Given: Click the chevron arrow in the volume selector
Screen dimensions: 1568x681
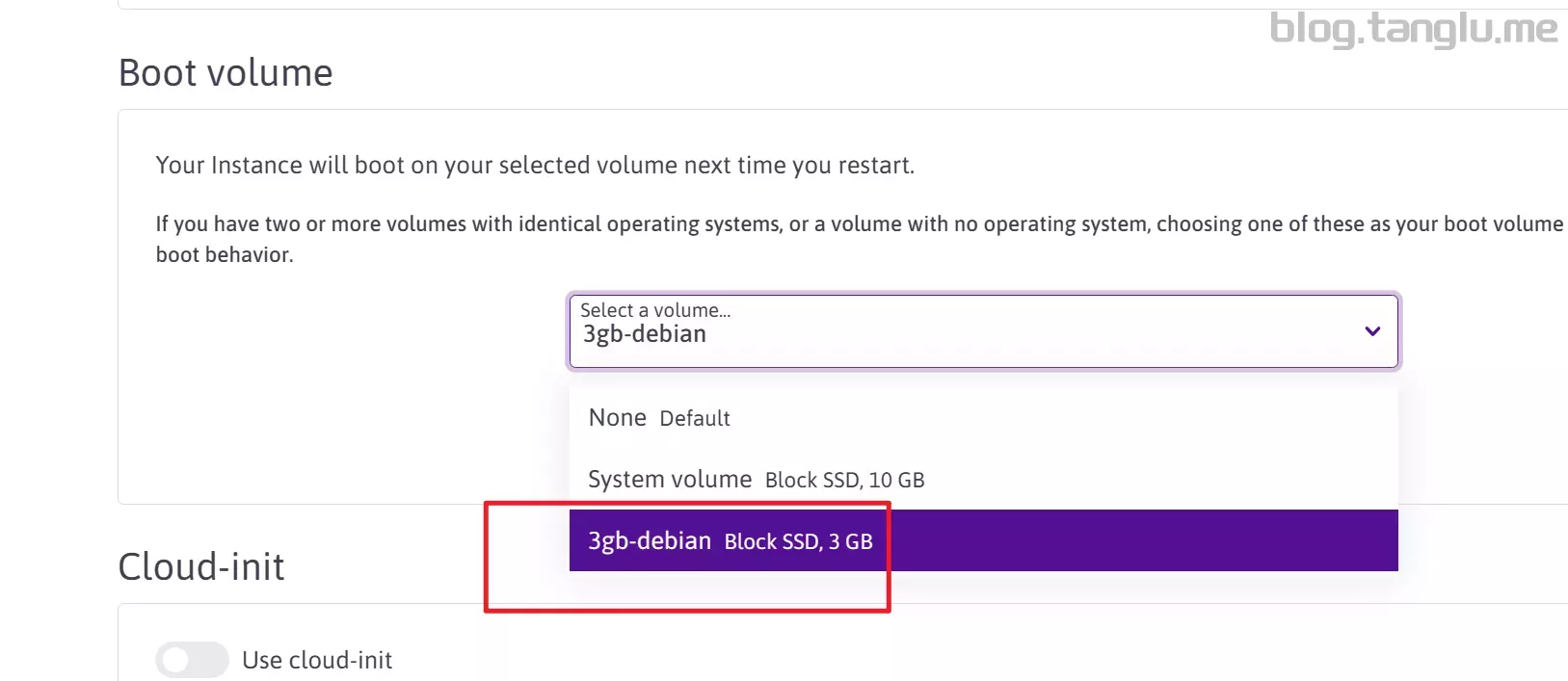Looking at the screenshot, I should 1372,331.
